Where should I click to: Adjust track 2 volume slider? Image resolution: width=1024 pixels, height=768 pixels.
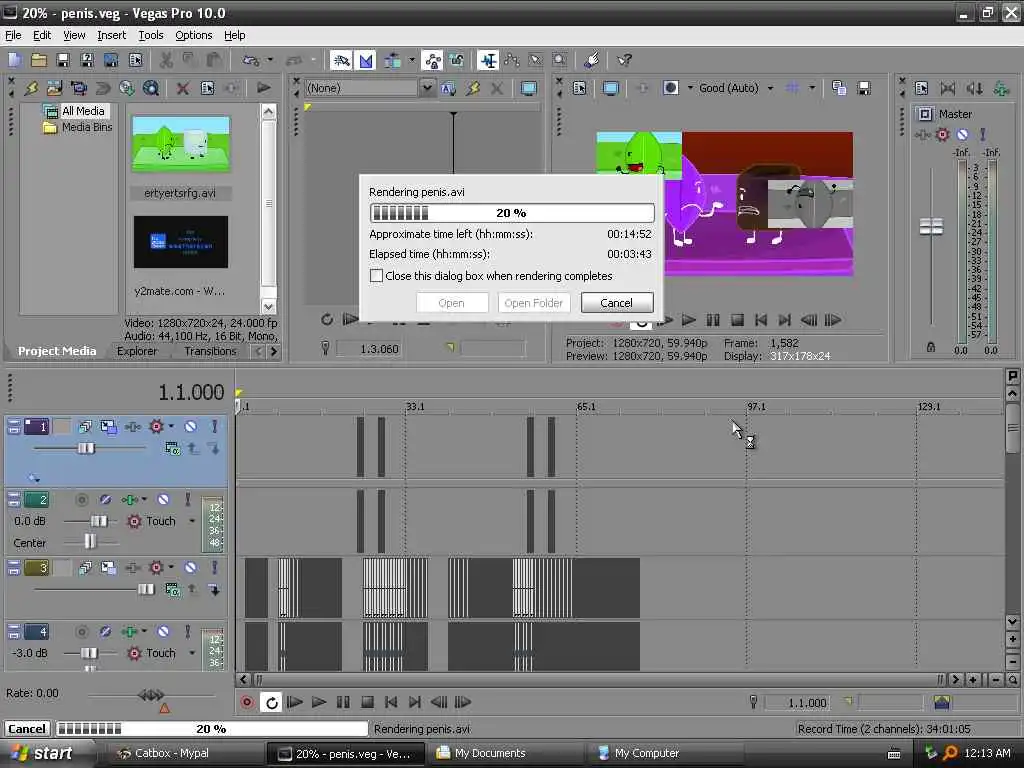click(99, 521)
